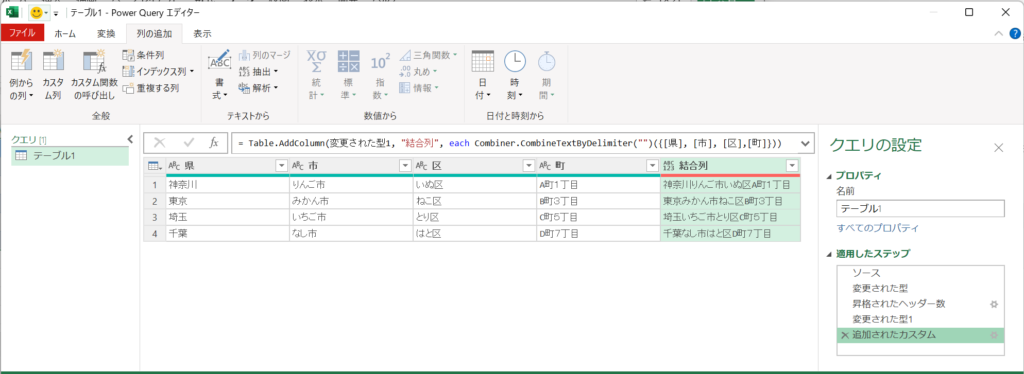Select the テーブル1 query in queries pane

70,155
